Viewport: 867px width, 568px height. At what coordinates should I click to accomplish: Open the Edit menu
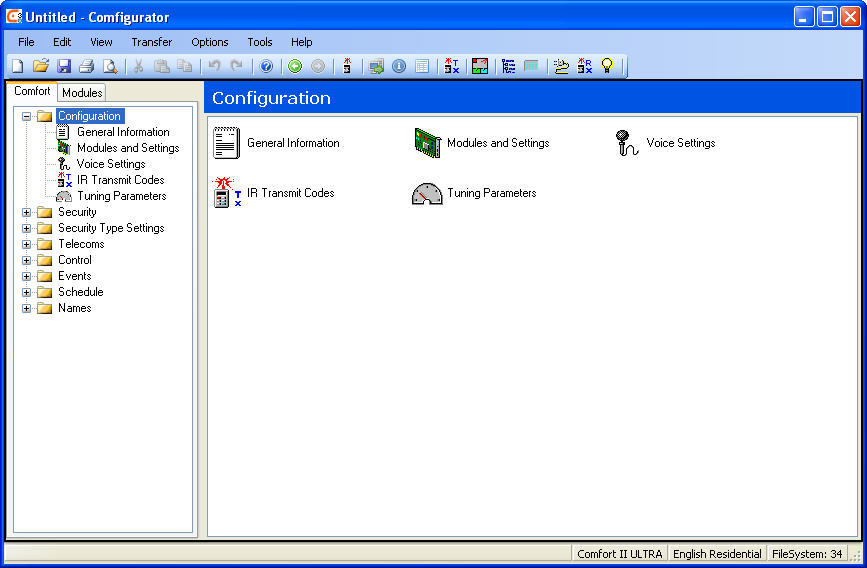point(62,42)
